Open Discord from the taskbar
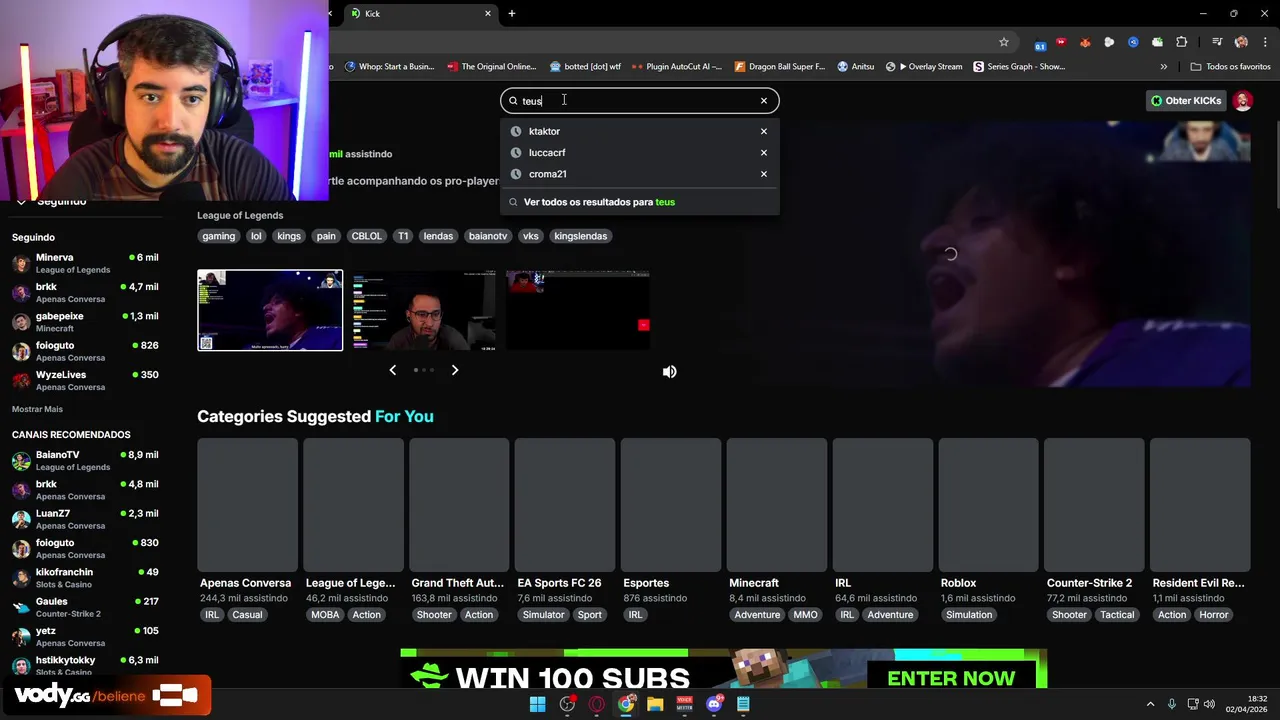This screenshot has height=720, width=1280. (714, 704)
